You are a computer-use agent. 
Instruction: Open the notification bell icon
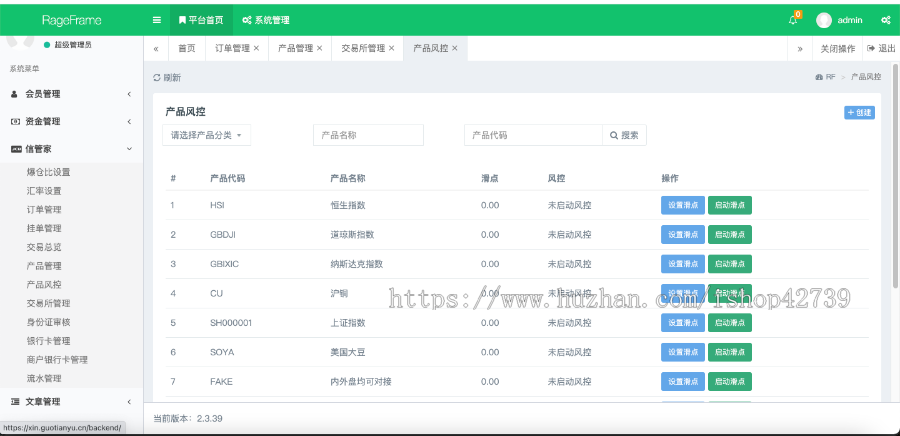click(793, 20)
